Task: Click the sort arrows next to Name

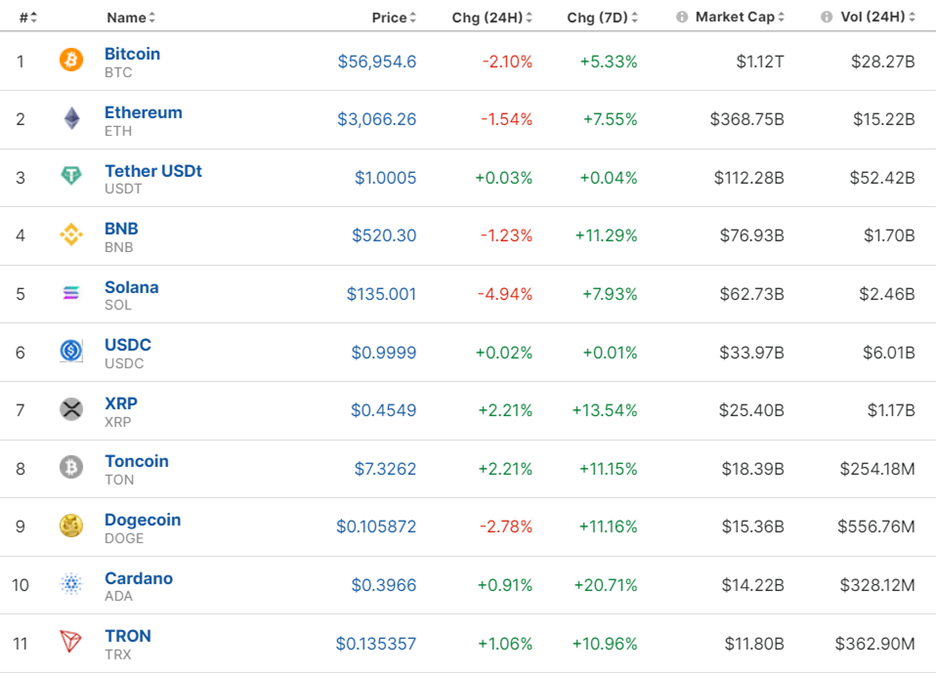Action: [152, 17]
